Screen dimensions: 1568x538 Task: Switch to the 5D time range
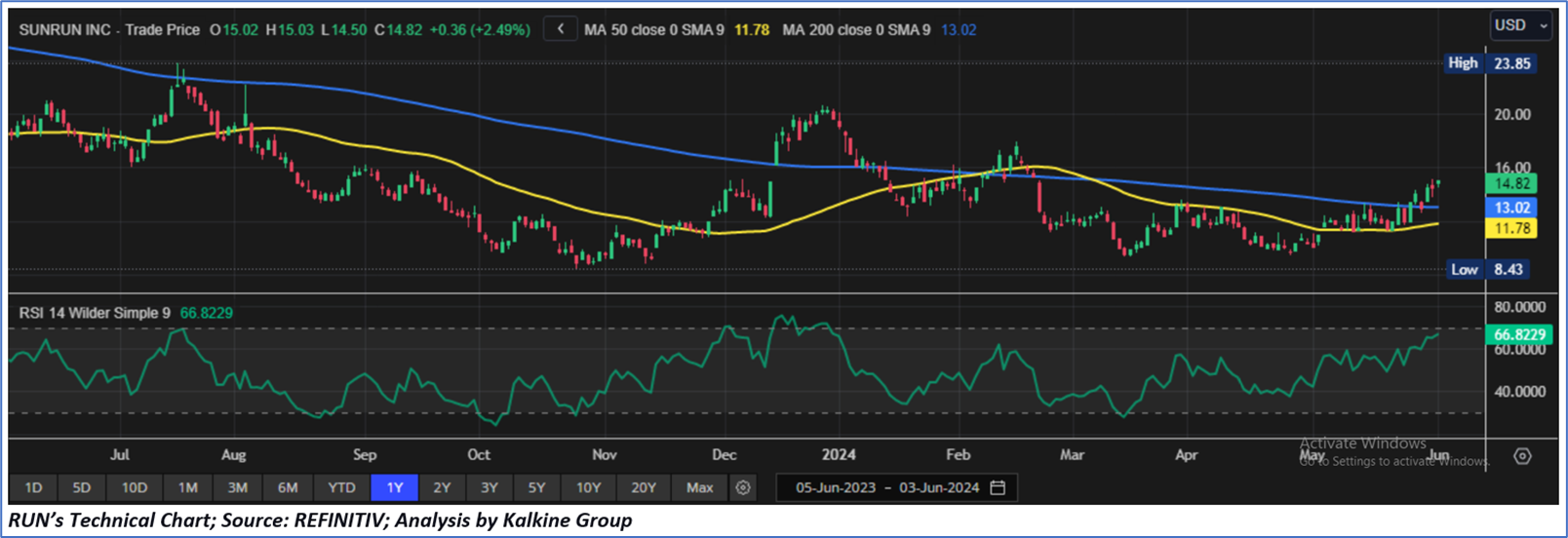pos(81,487)
